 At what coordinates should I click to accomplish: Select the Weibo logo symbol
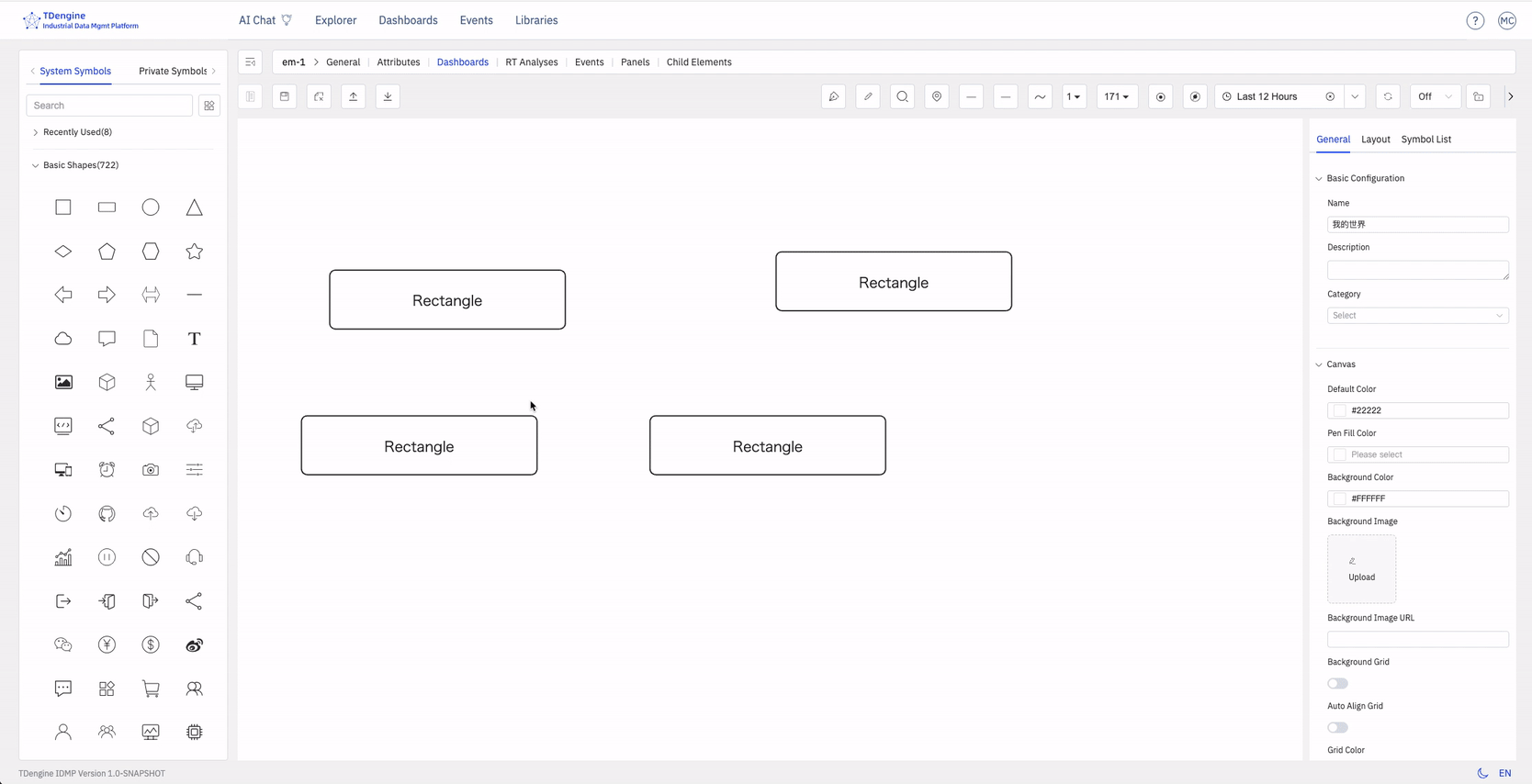(194, 644)
